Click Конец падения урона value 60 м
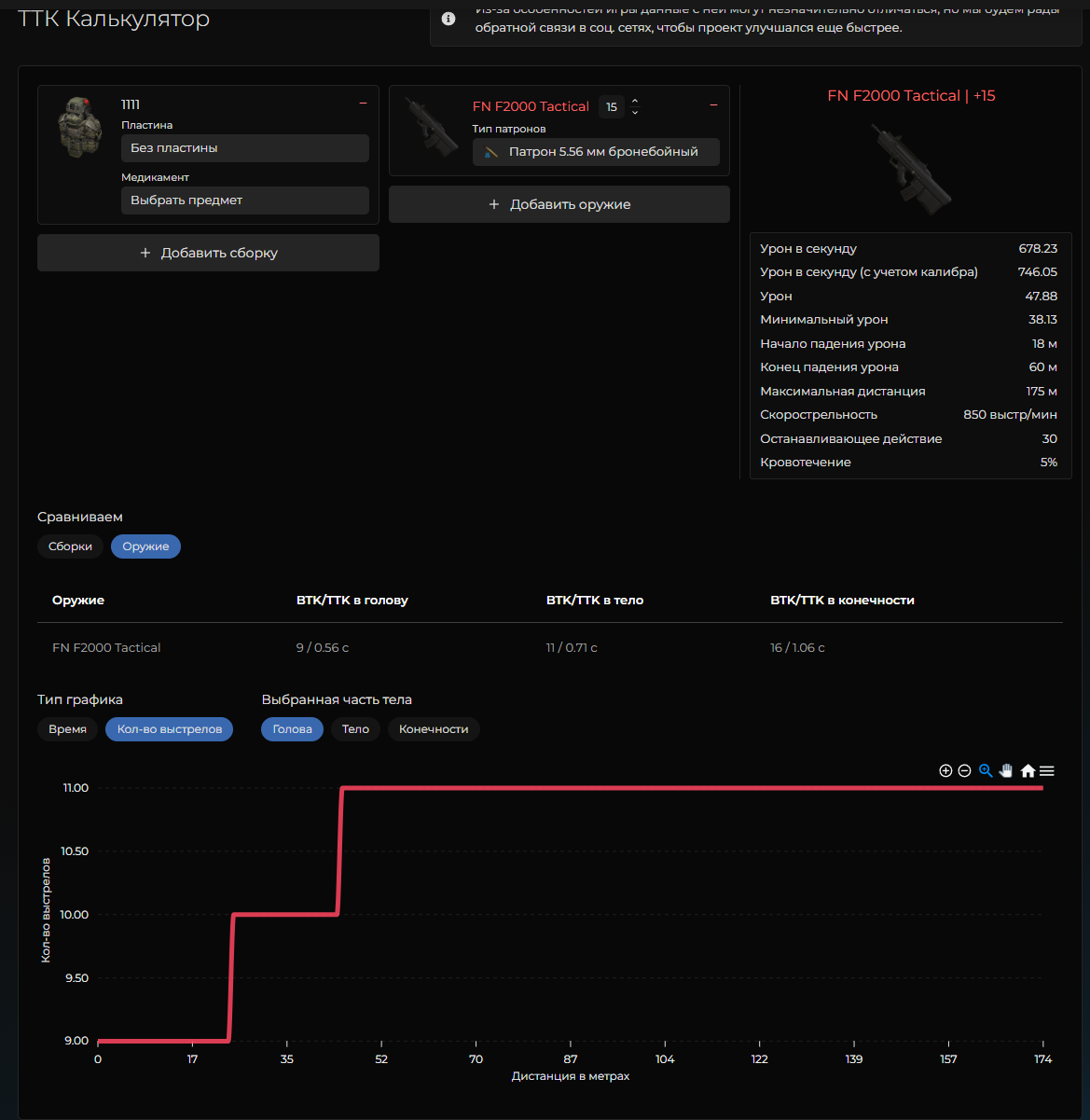The image size is (1090, 1120). (x=1043, y=367)
